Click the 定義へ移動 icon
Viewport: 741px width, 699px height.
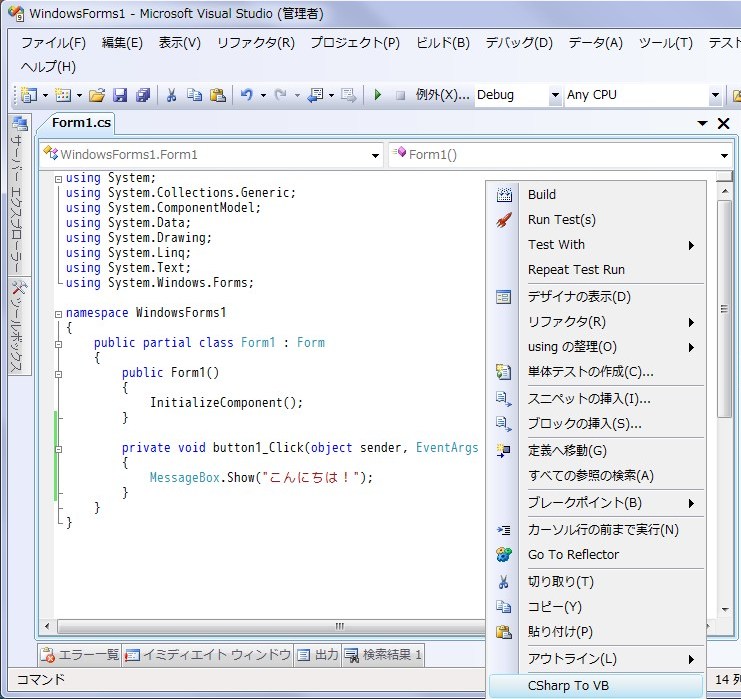coord(504,450)
